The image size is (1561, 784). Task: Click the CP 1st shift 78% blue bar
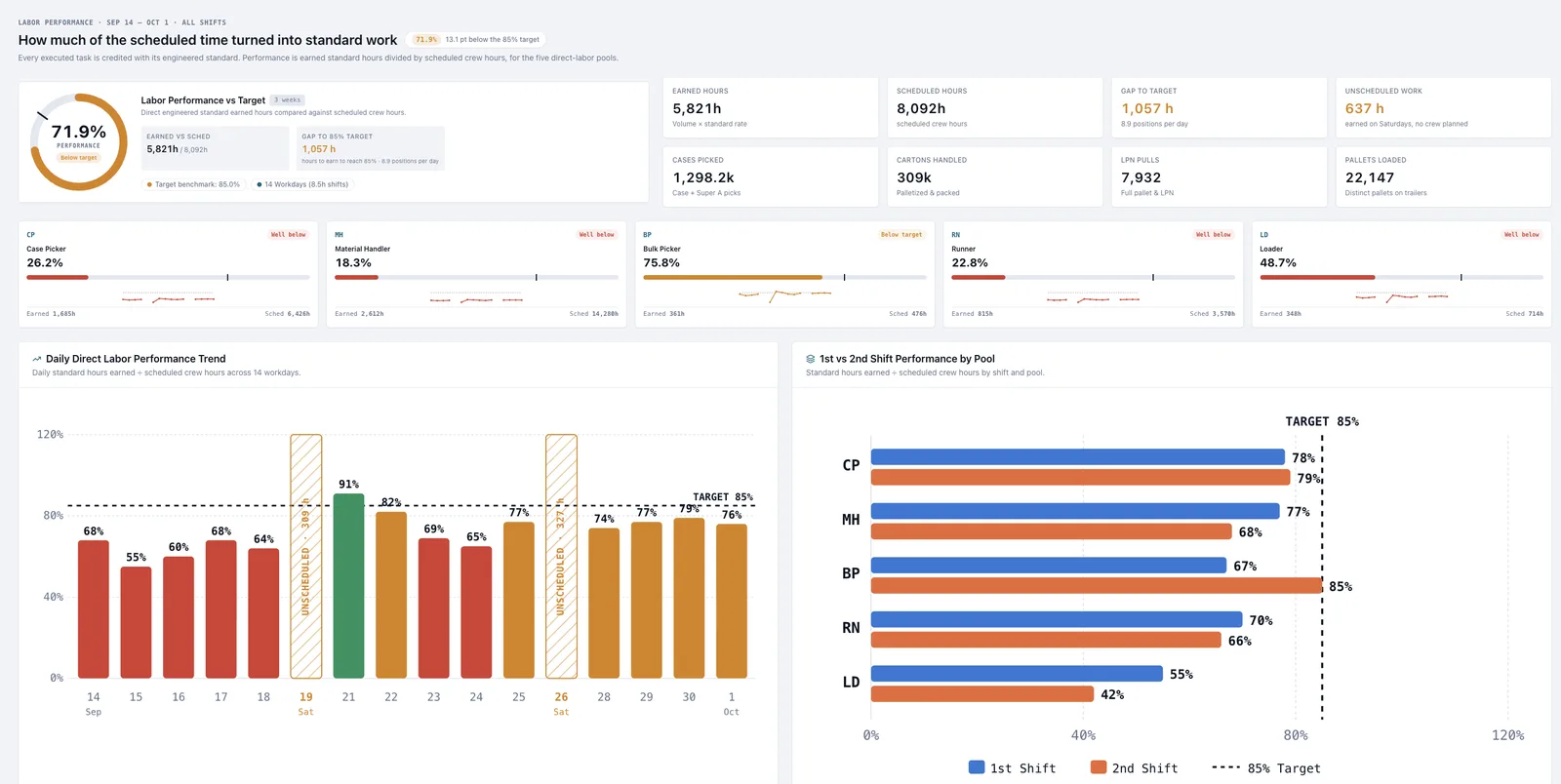1077,457
